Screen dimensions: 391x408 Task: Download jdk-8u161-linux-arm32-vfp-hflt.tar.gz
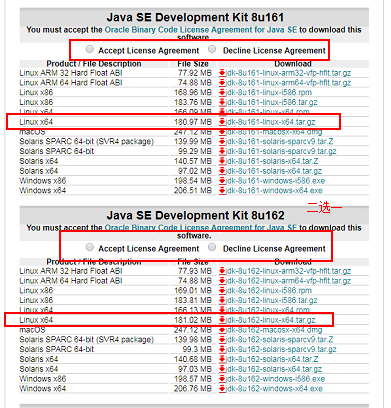point(288,73)
